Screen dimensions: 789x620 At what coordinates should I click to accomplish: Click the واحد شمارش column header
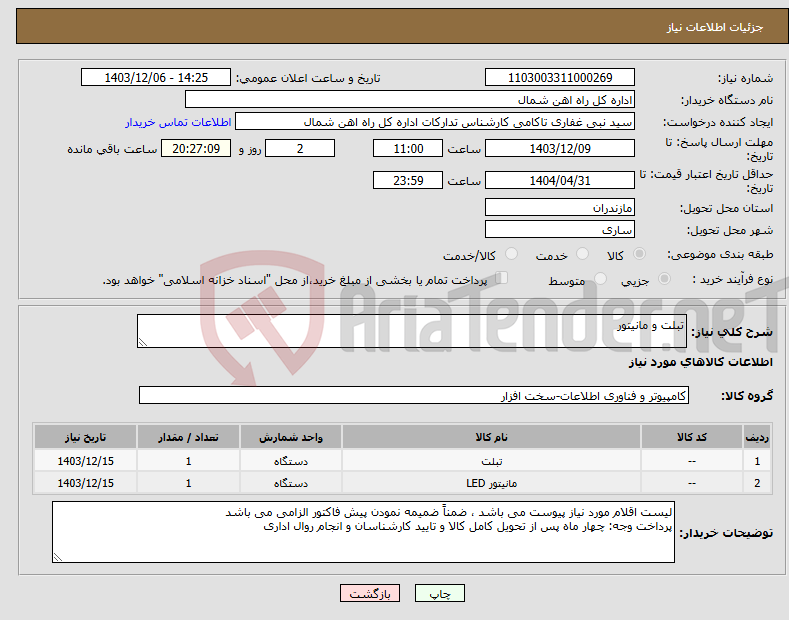click(291, 437)
